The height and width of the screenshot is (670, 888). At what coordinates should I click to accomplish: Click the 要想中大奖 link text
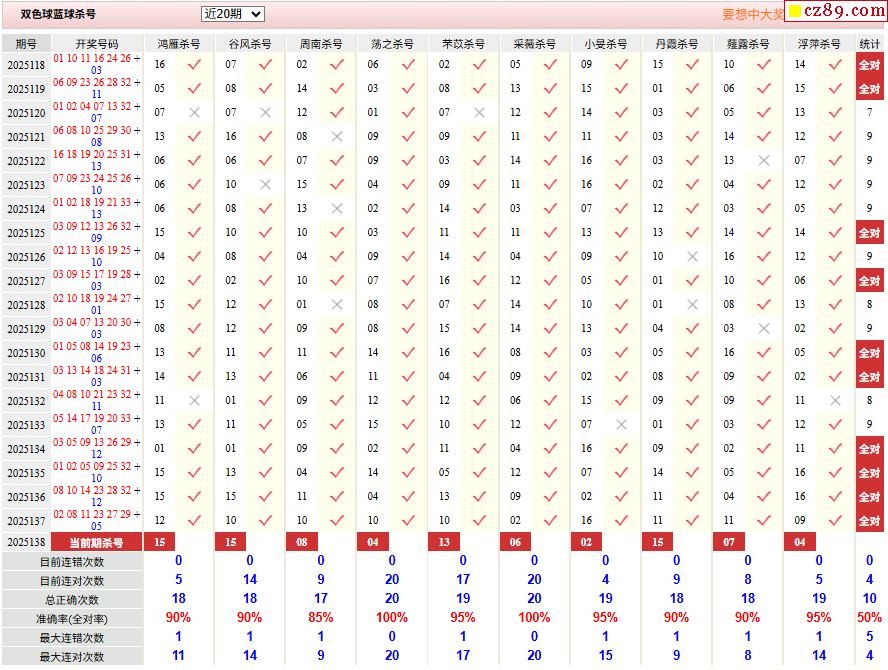tap(753, 15)
